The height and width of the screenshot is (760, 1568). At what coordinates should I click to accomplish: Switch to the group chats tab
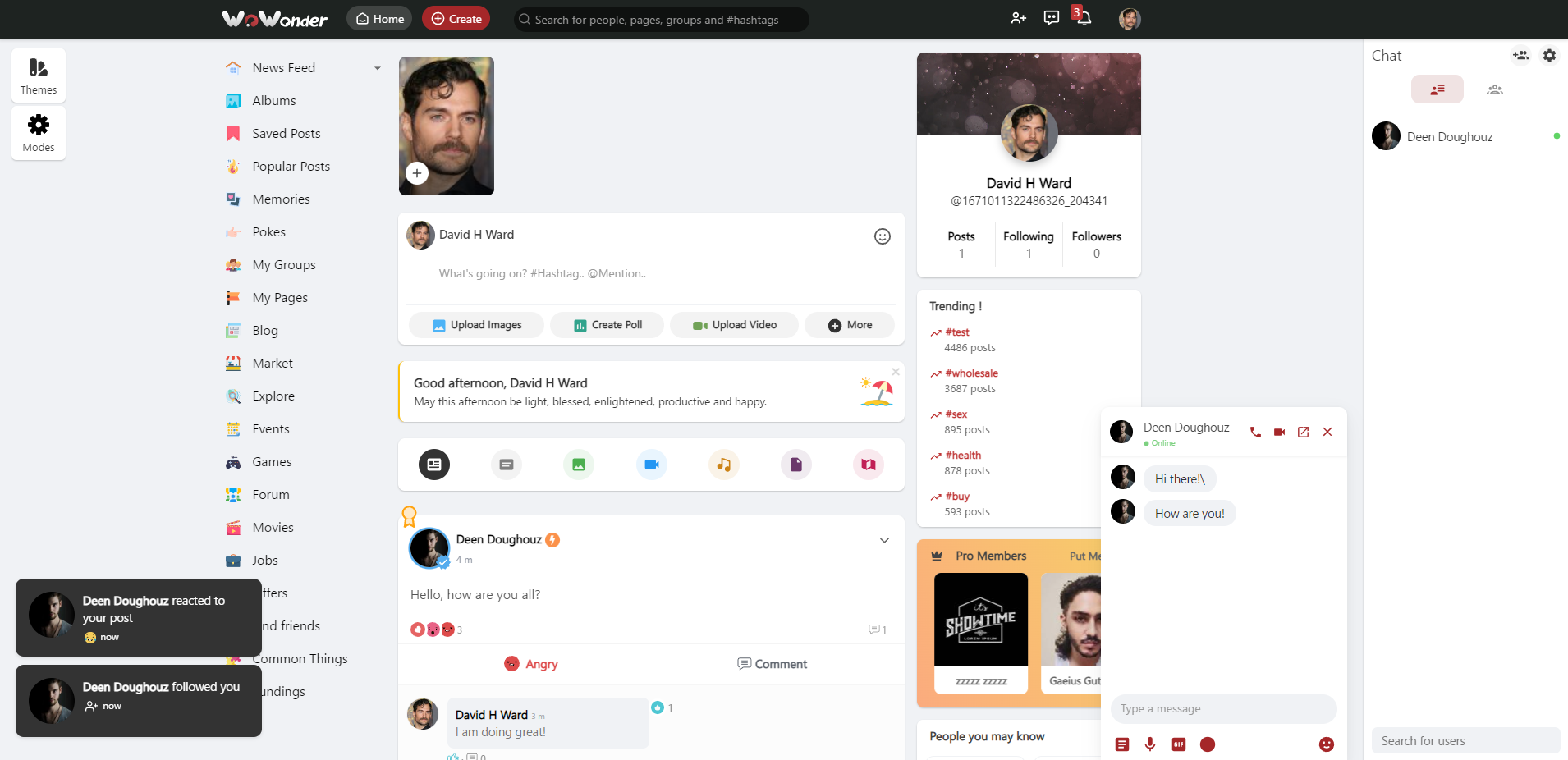(1494, 89)
